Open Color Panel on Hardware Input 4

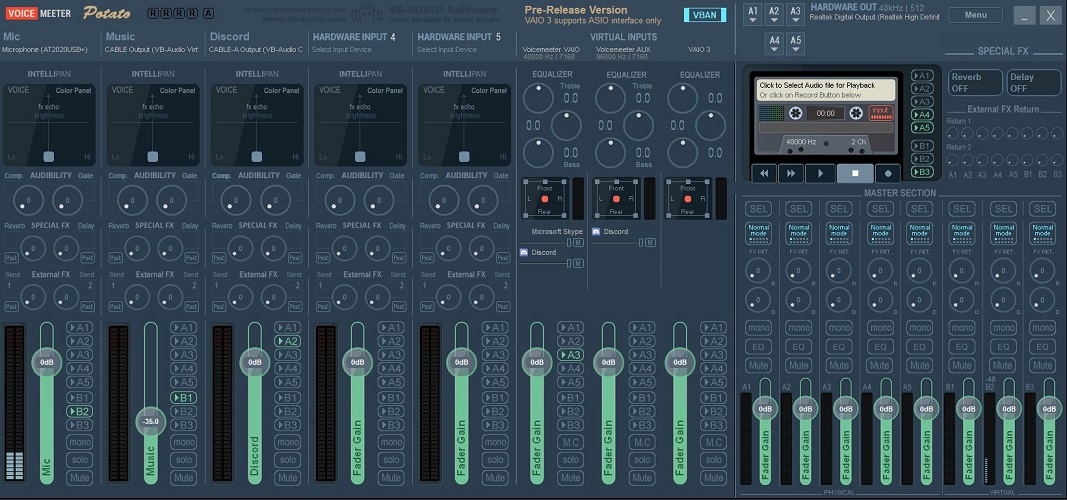tap(384, 90)
